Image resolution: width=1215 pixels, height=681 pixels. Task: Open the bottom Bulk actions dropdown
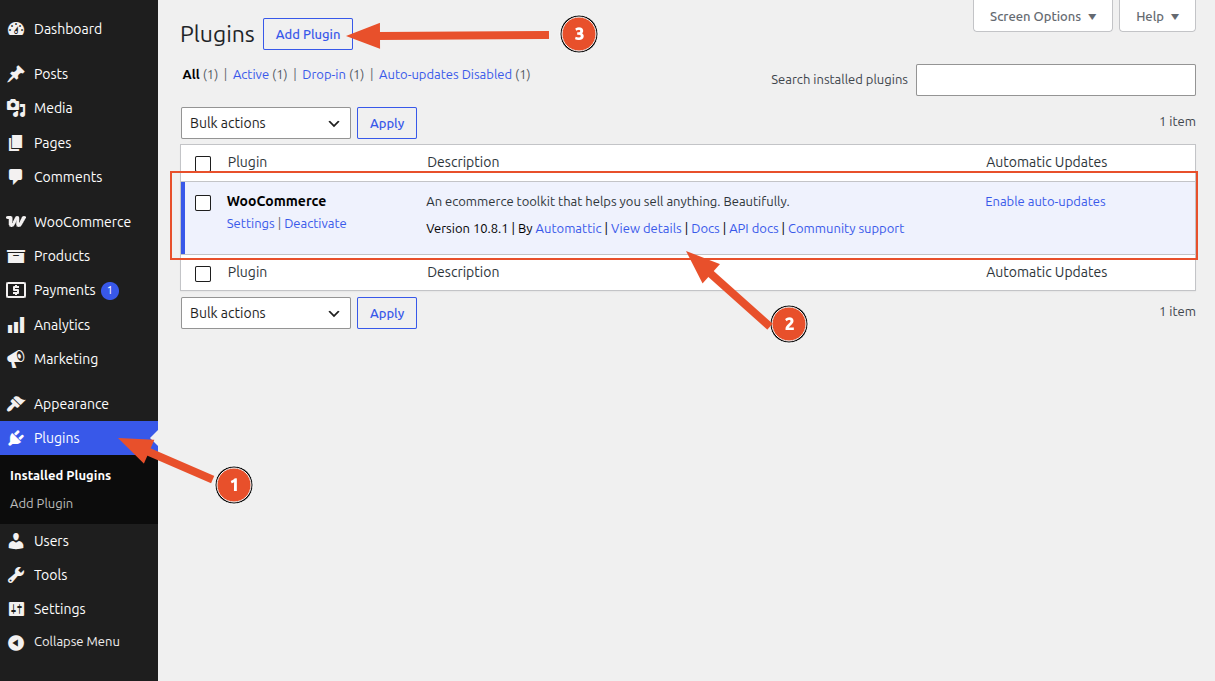coord(266,313)
